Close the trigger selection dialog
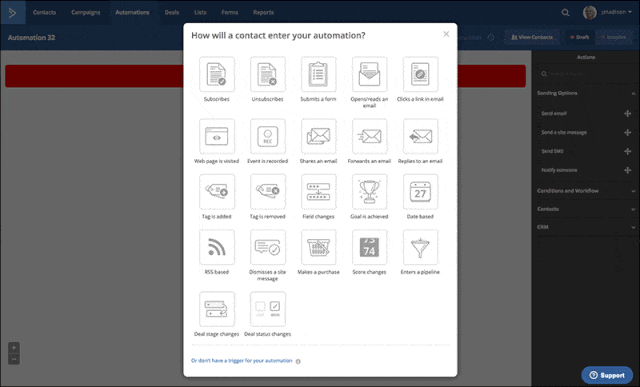Screen dimensions: 640x387 pyautogui.click(x=446, y=34)
